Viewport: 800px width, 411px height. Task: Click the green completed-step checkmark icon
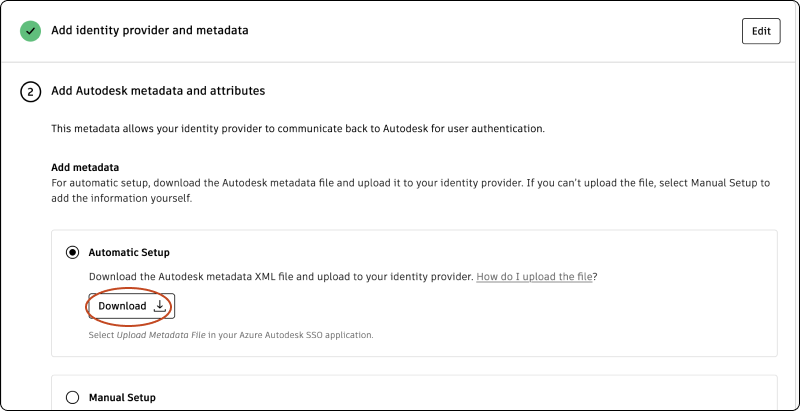(x=30, y=31)
